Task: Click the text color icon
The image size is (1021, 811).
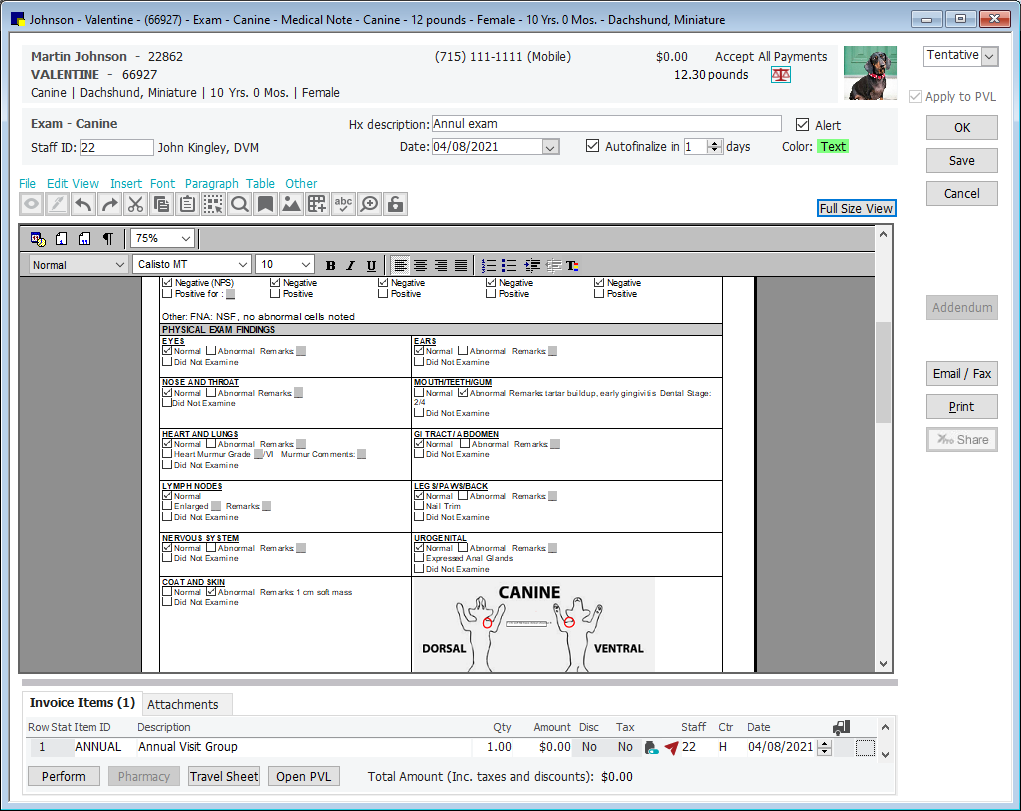Action: click(x=571, y=265)
